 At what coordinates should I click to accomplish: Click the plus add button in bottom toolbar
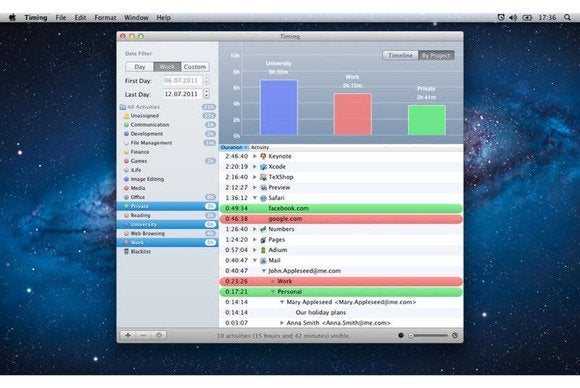click(128, 335)
